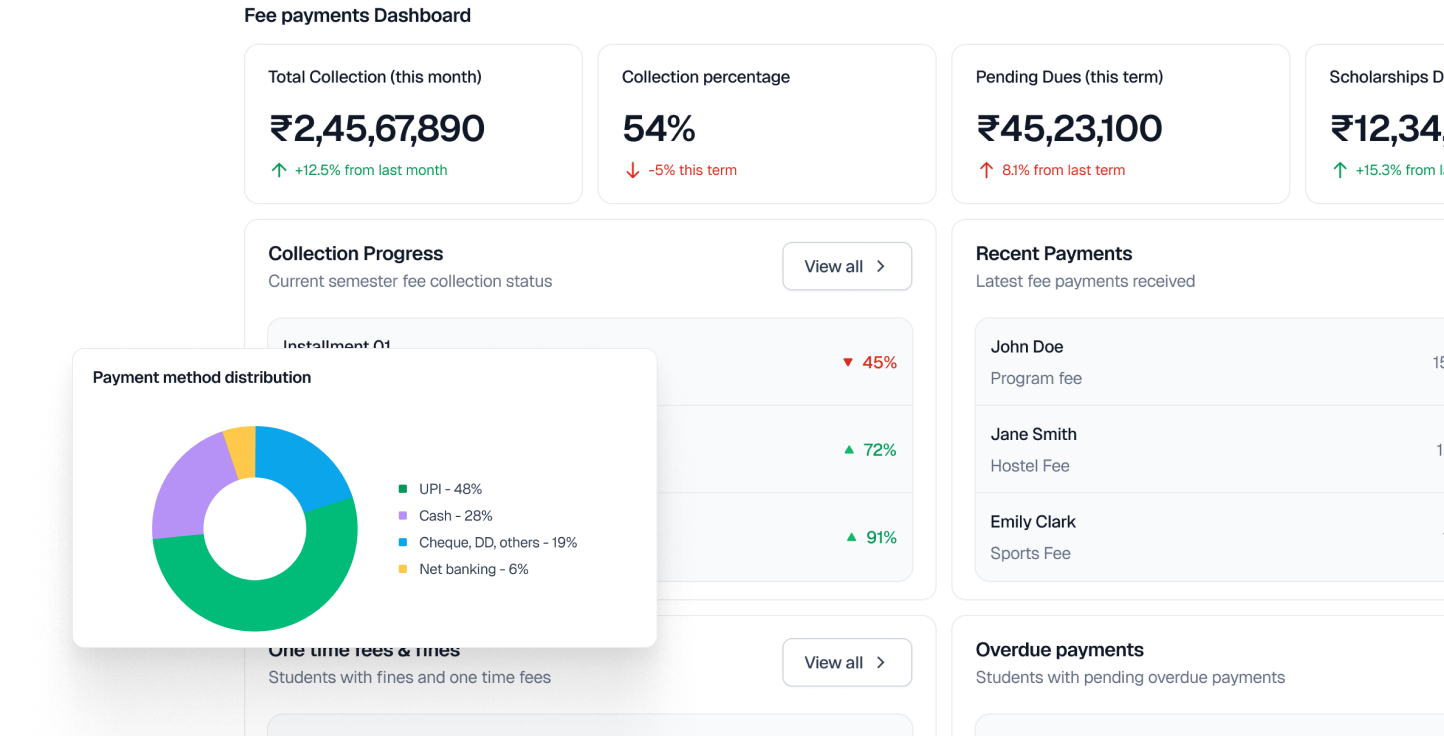Click chevron in Collection Progress View all button
The width and height of the screenshot is (1444, 736).
pyautogui.click(x=880, y=266)
